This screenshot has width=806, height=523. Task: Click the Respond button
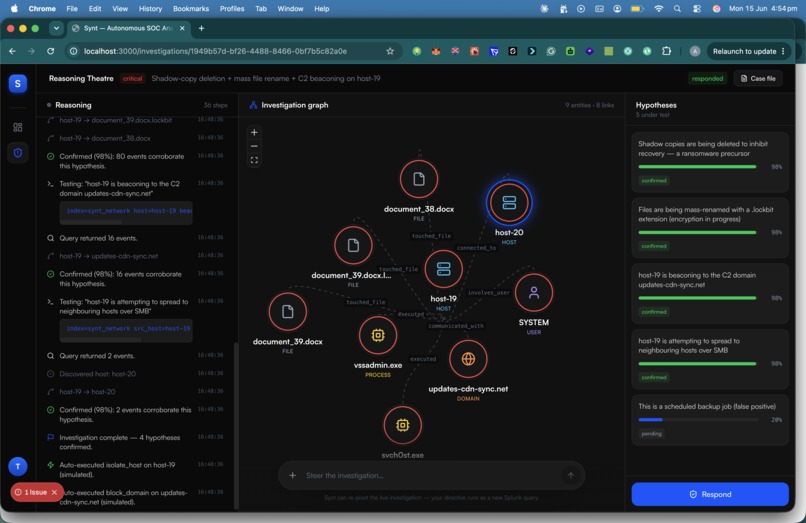coord(710,494)
